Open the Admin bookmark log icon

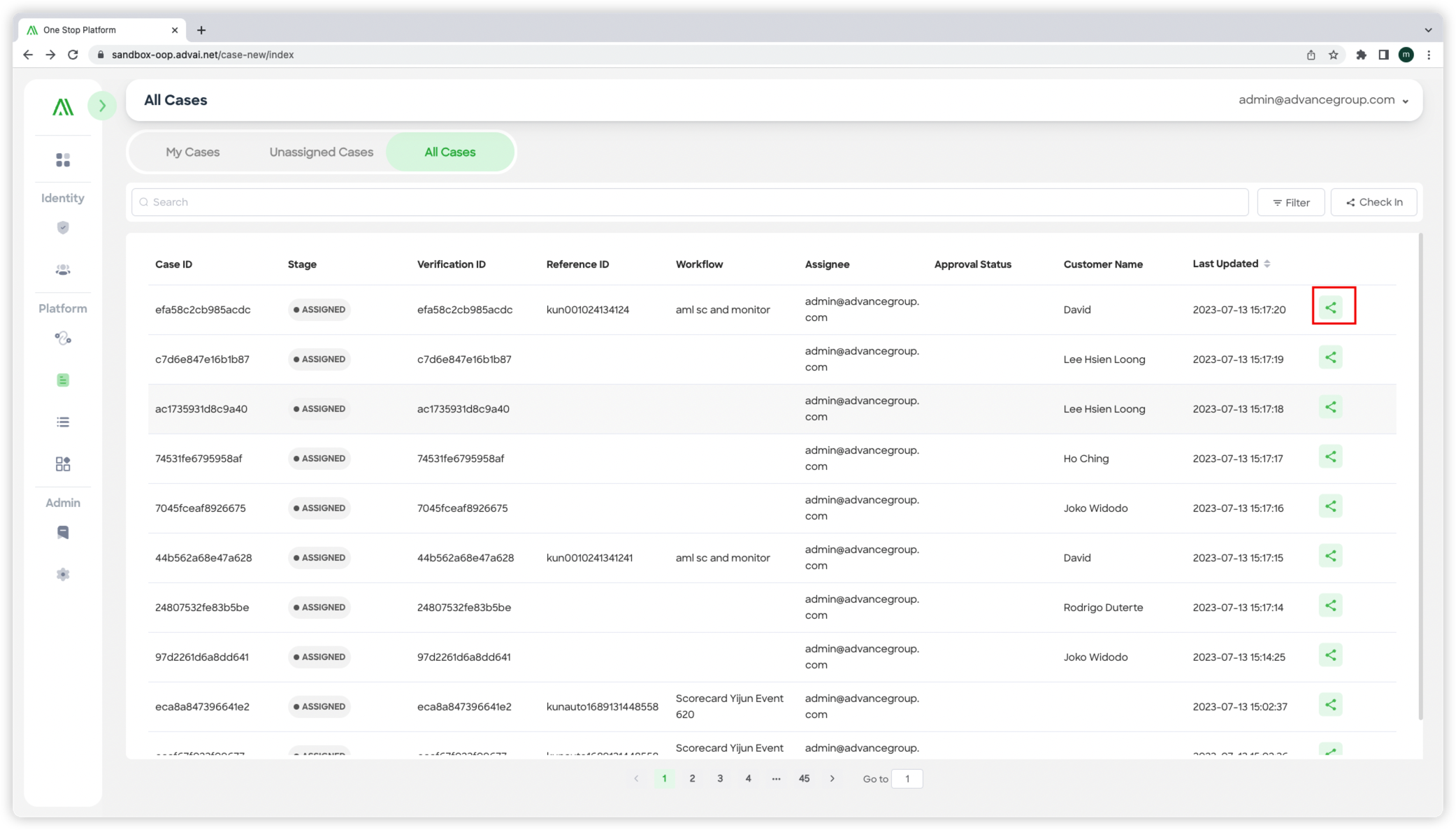tap(63, 532)
